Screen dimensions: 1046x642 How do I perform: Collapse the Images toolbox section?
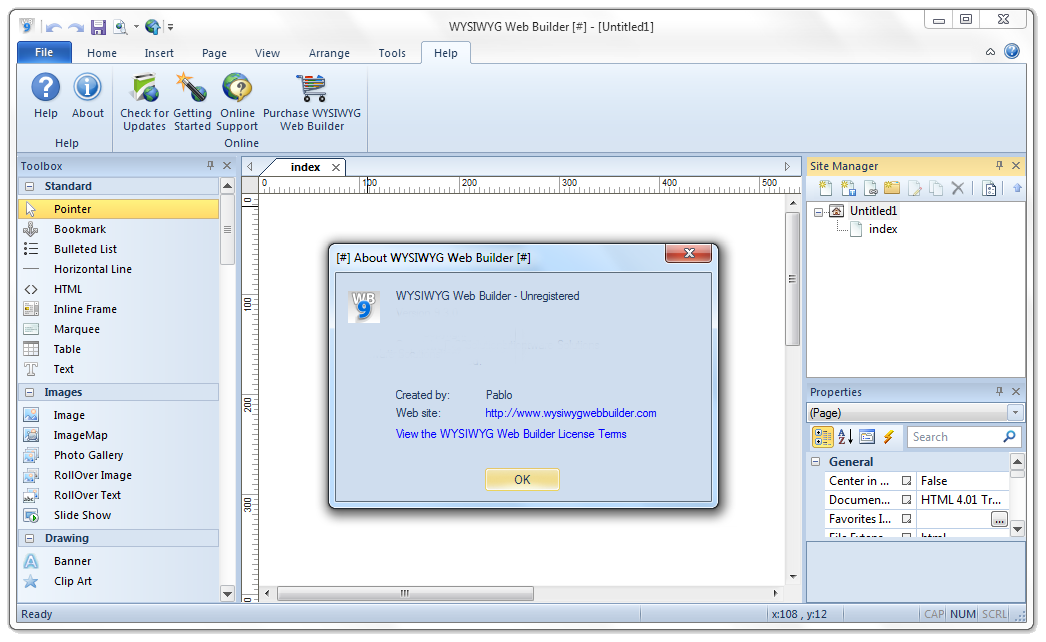pos(29,392)
